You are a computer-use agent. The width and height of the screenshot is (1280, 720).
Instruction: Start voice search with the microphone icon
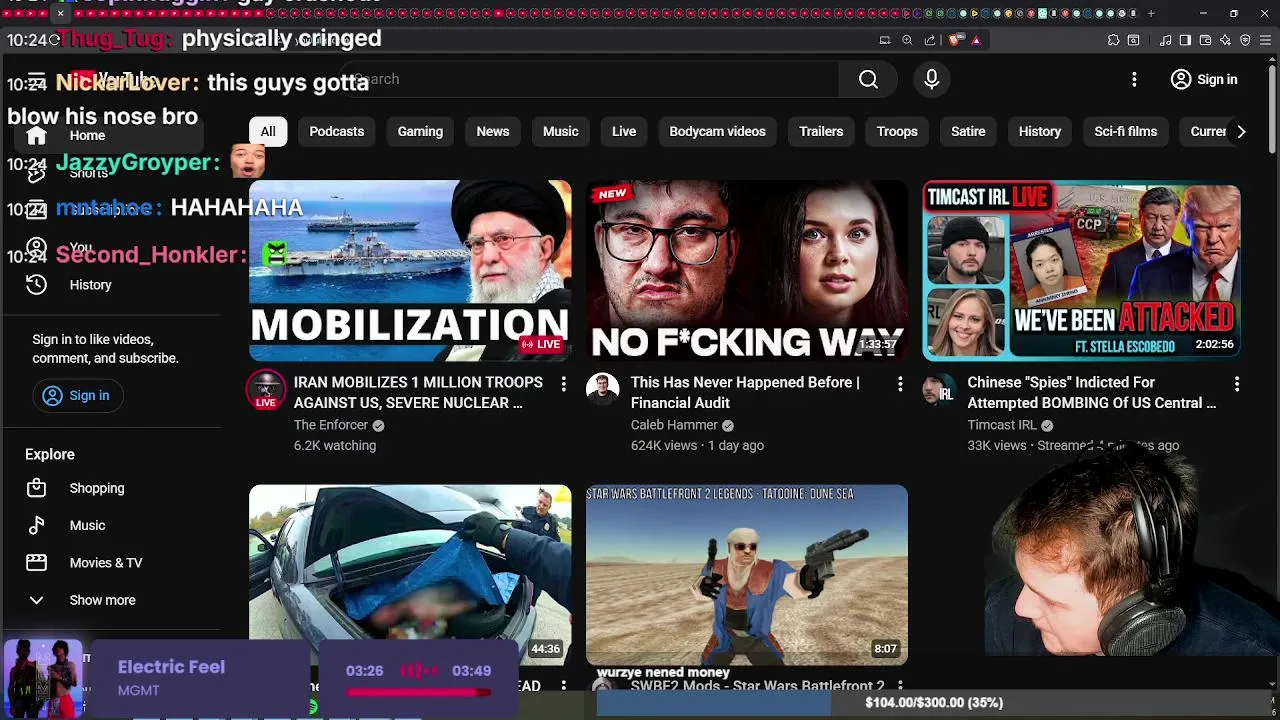(x=932, y=79)
